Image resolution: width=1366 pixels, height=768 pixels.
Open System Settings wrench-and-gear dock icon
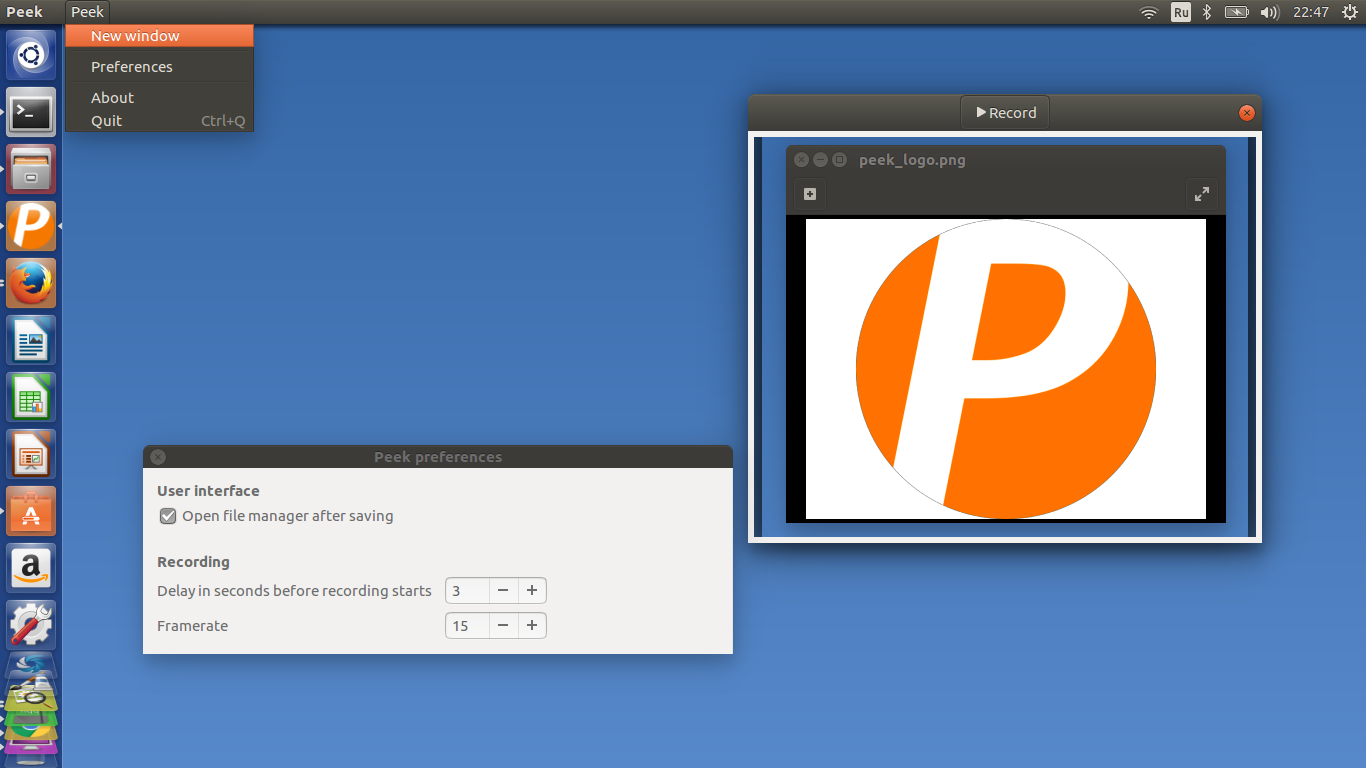click(31, 625)
